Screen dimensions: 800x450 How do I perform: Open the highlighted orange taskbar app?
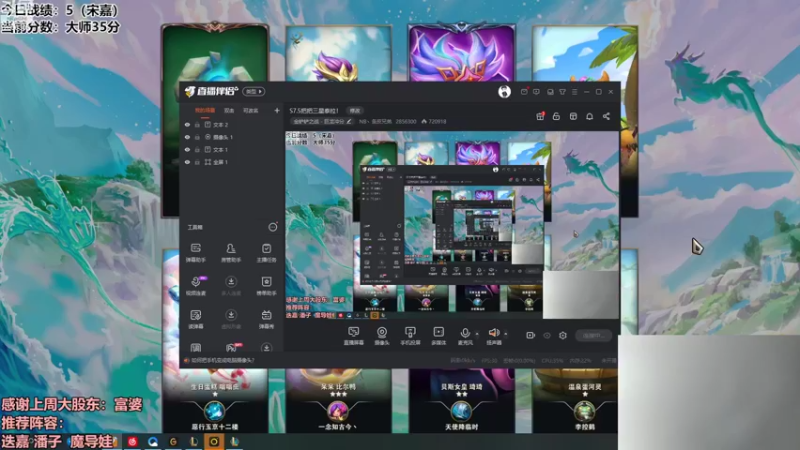pyautogui.click(x=214, y=441)
